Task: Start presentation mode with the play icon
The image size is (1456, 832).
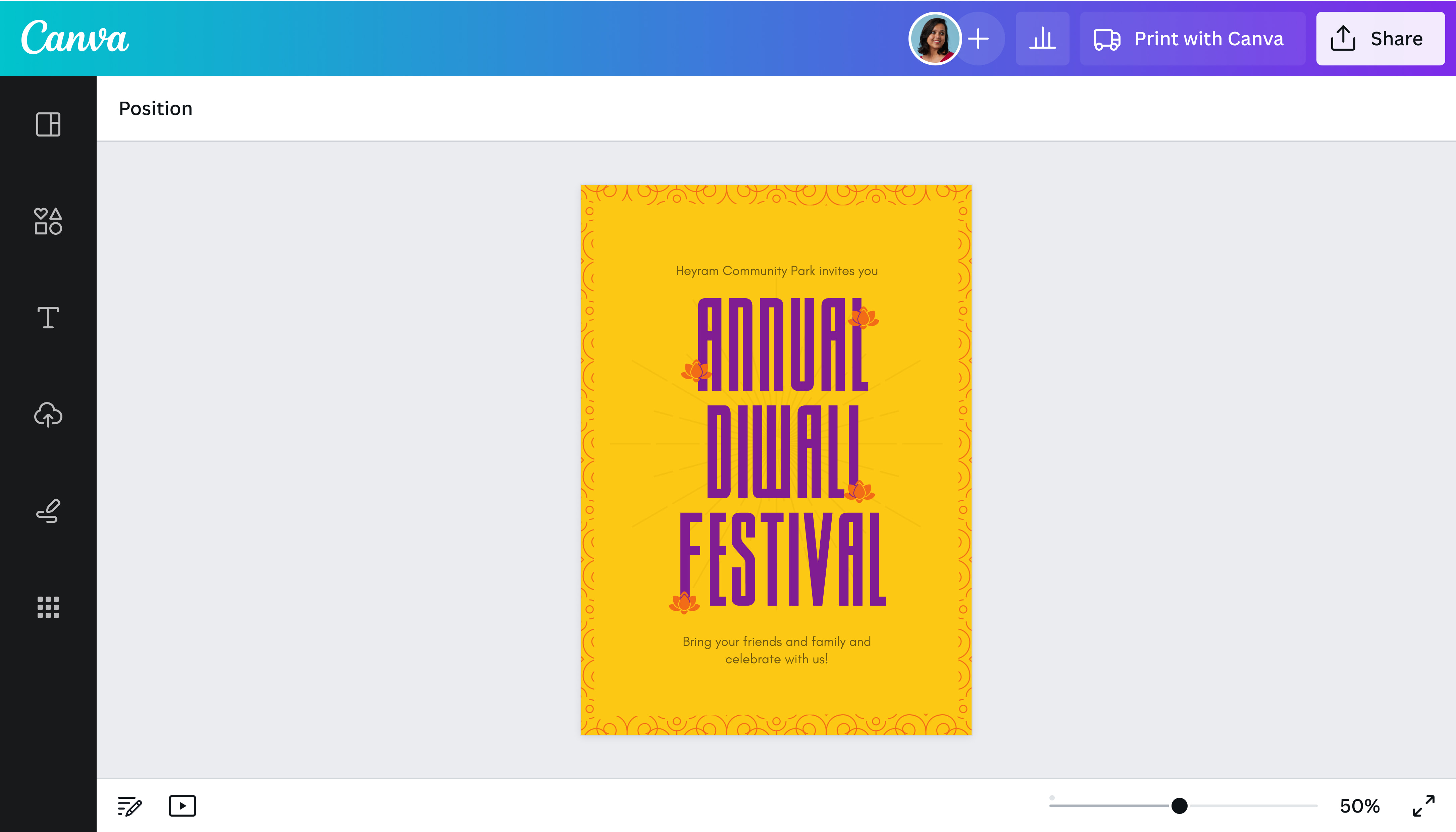Action: [183, 806]
